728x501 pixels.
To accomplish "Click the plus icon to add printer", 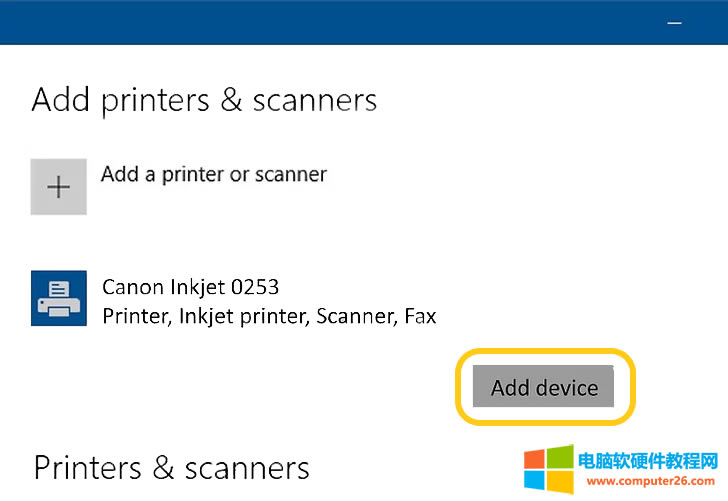I will (x=59, y=187).
